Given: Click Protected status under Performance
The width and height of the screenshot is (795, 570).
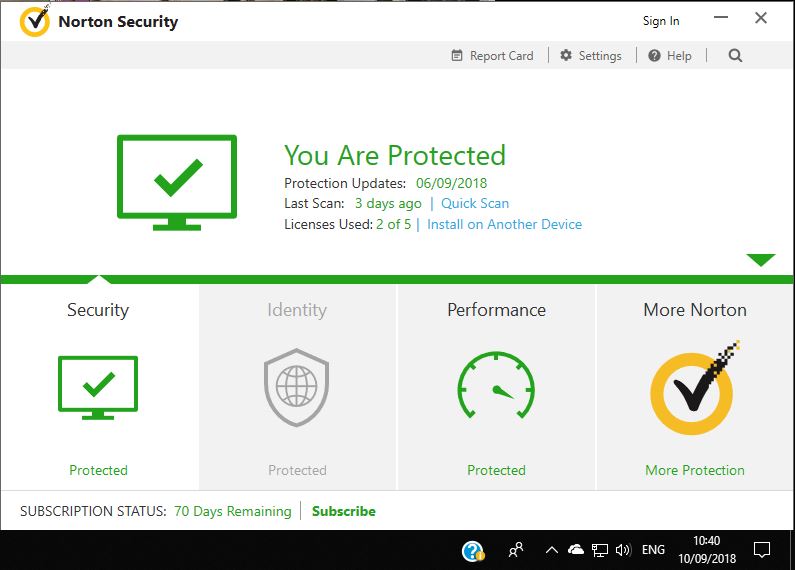Looking at the screenshot, I should pyautogui.click(x=496, y=471).
